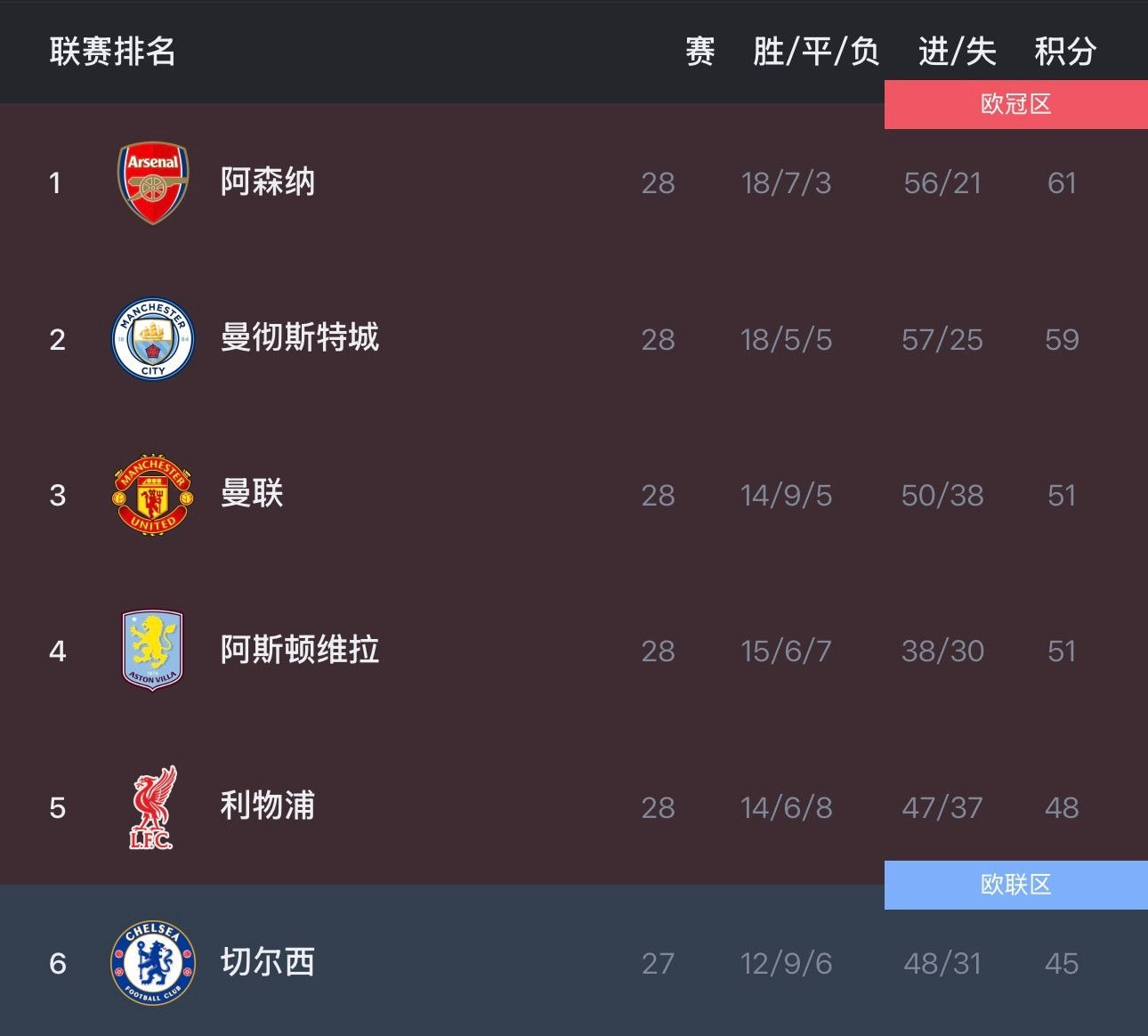
Task: Select the 利物浦 team name
Action: pos(268,806)
